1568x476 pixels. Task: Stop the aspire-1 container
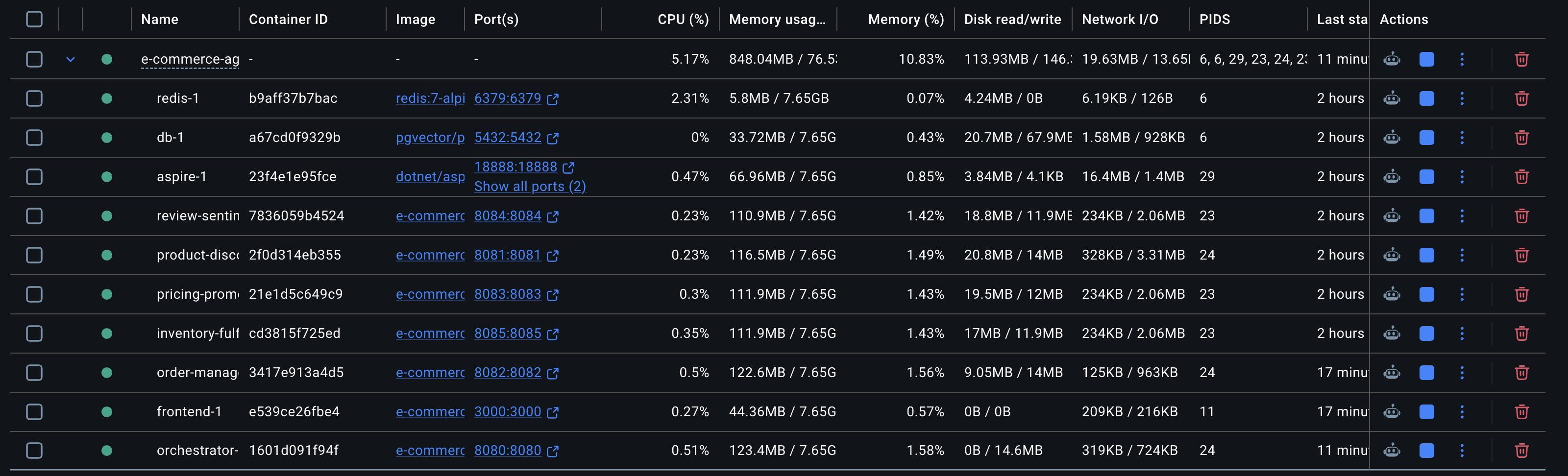(x=1427, y=176)
